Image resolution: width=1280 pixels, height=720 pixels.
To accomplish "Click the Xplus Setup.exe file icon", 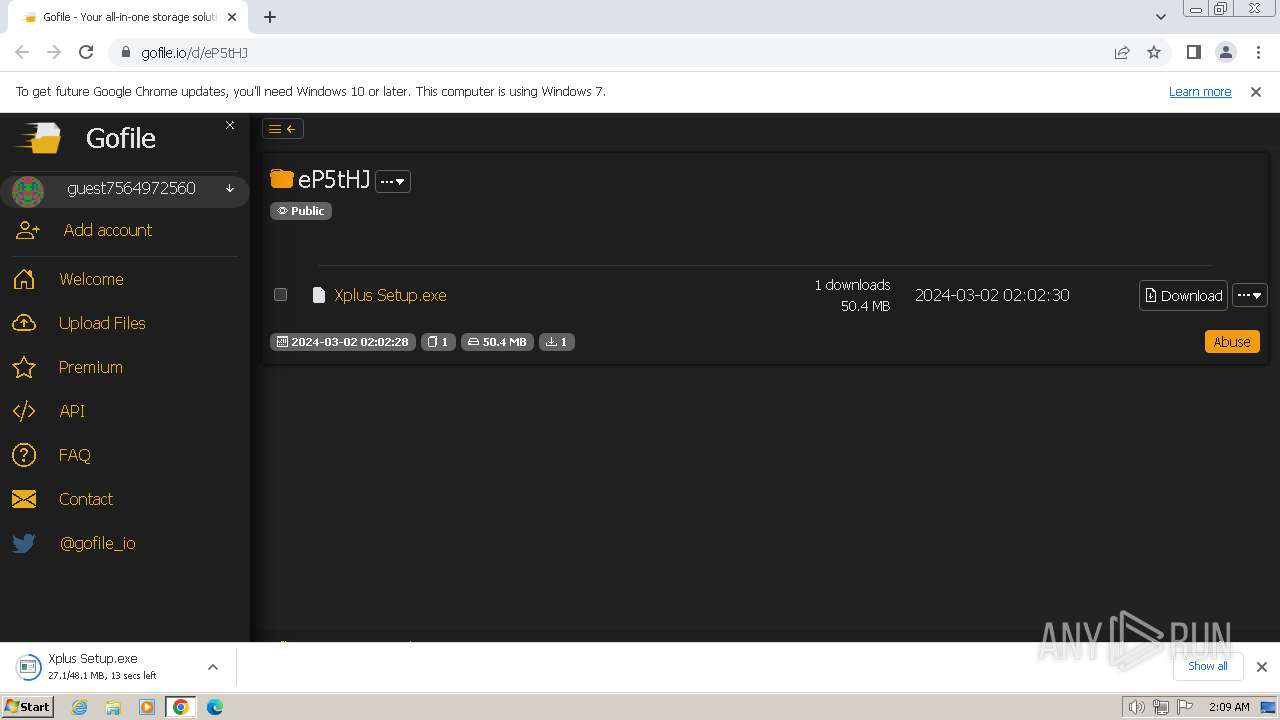I will click(x=319, y=295).
